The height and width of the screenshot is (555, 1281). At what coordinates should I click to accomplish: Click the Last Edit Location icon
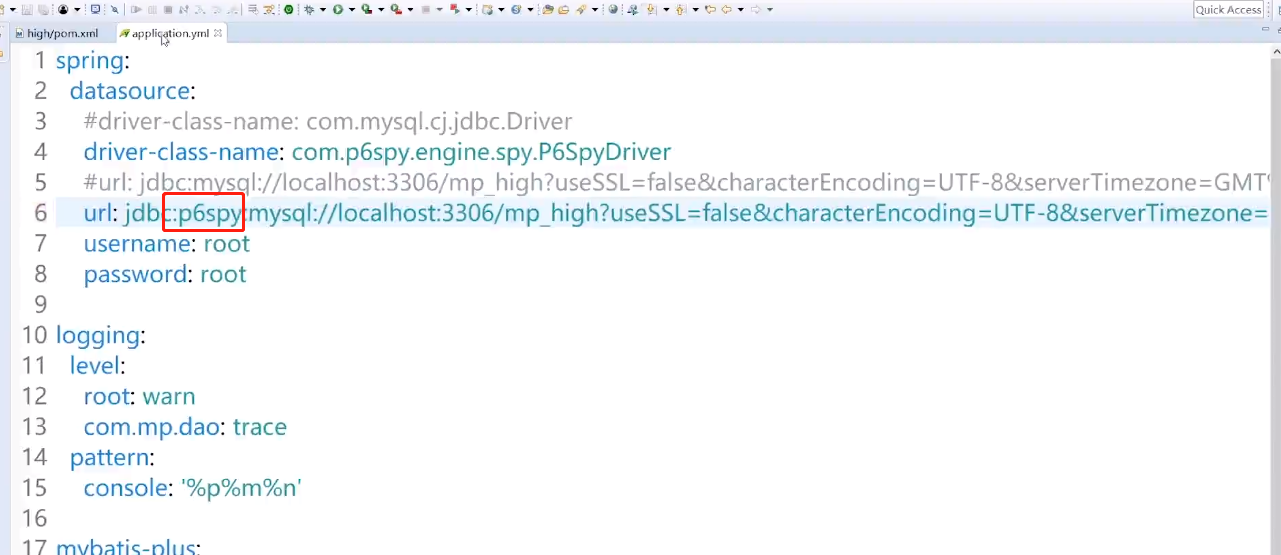(710, 10)
